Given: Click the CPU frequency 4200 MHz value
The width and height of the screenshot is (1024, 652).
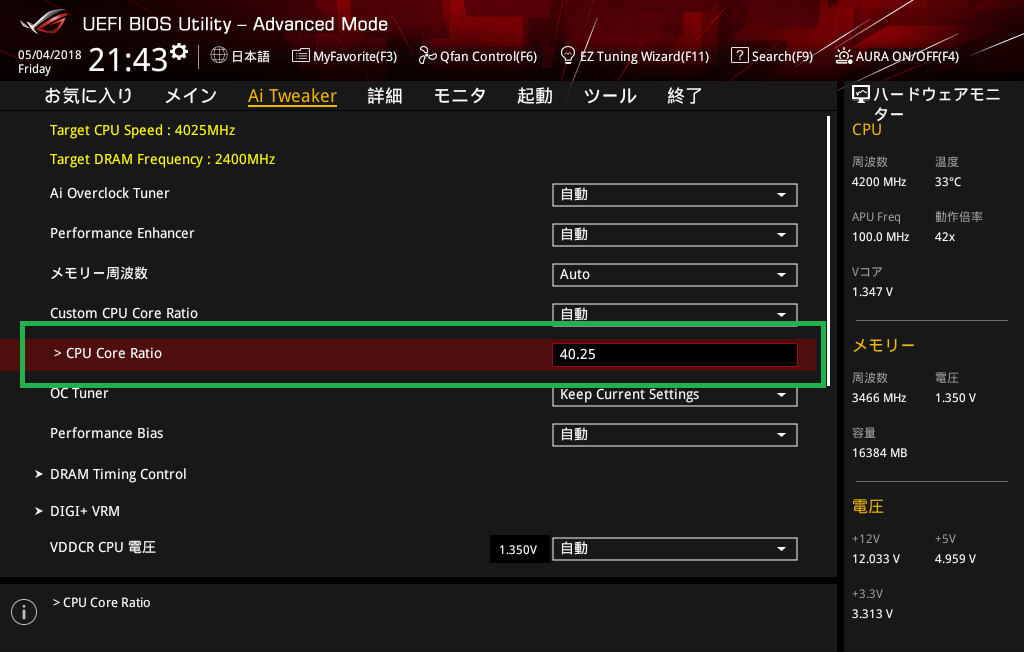Looking at the screenshot, I should click(x=879, y=182).
